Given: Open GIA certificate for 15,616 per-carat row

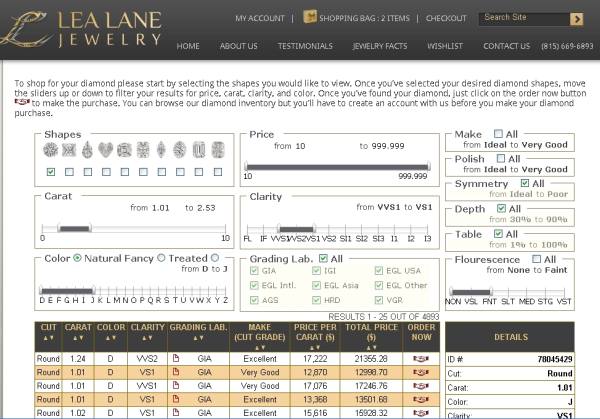Looking at the screenshot, I should pos(176,412).
